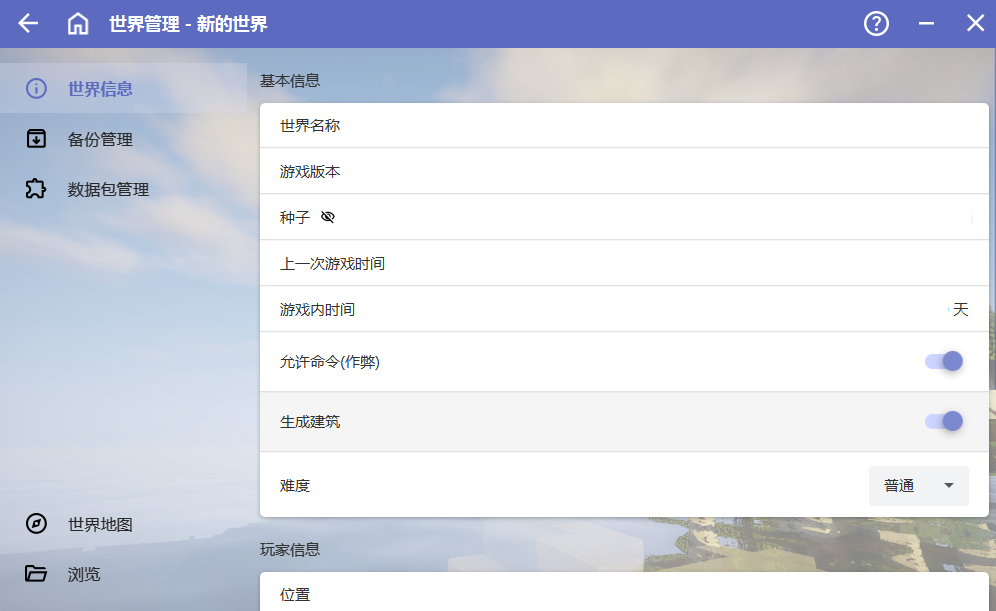
Task: Click the 浏览 folder icon
Action: [36, 574]
